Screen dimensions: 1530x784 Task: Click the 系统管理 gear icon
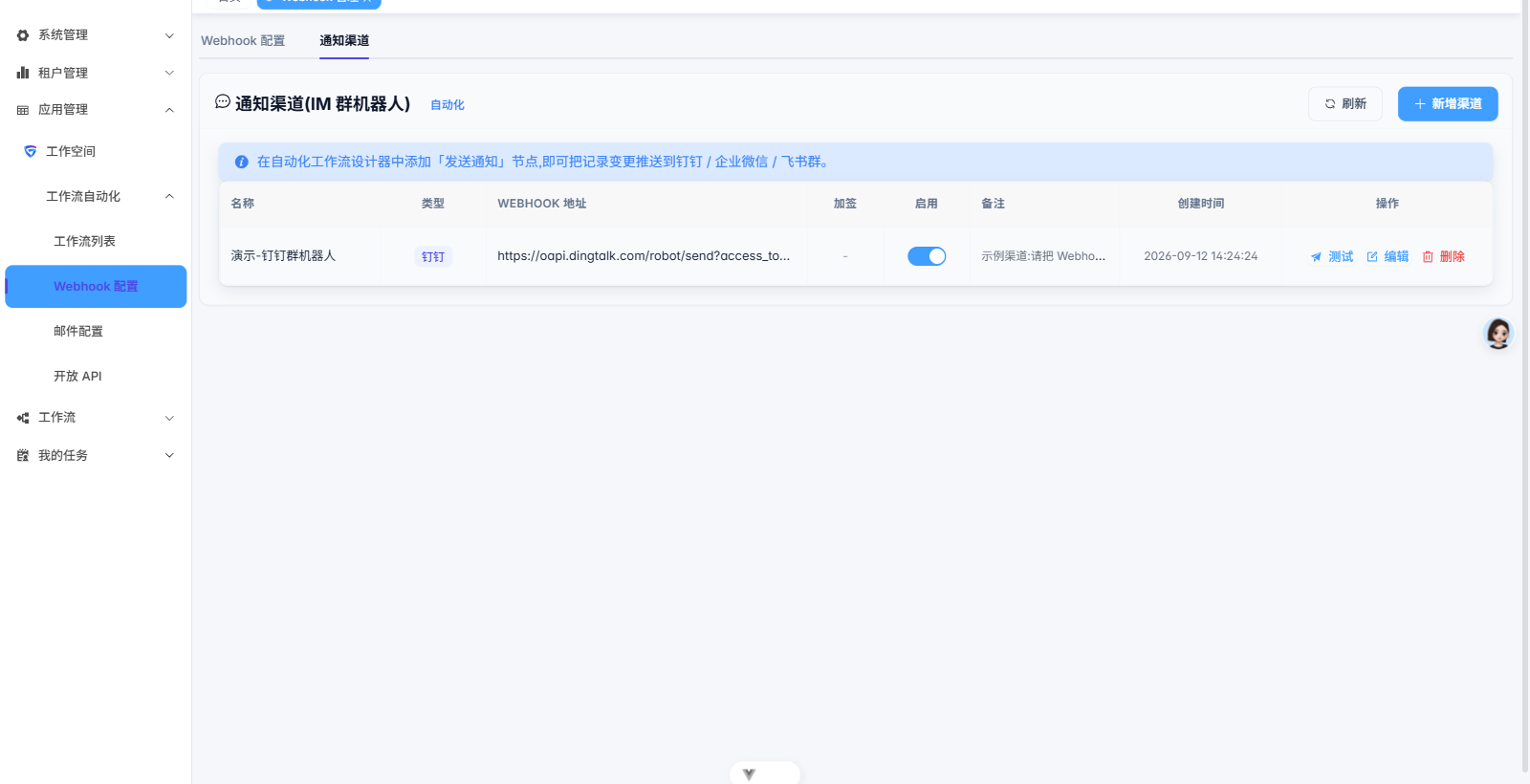pos(23,35)
